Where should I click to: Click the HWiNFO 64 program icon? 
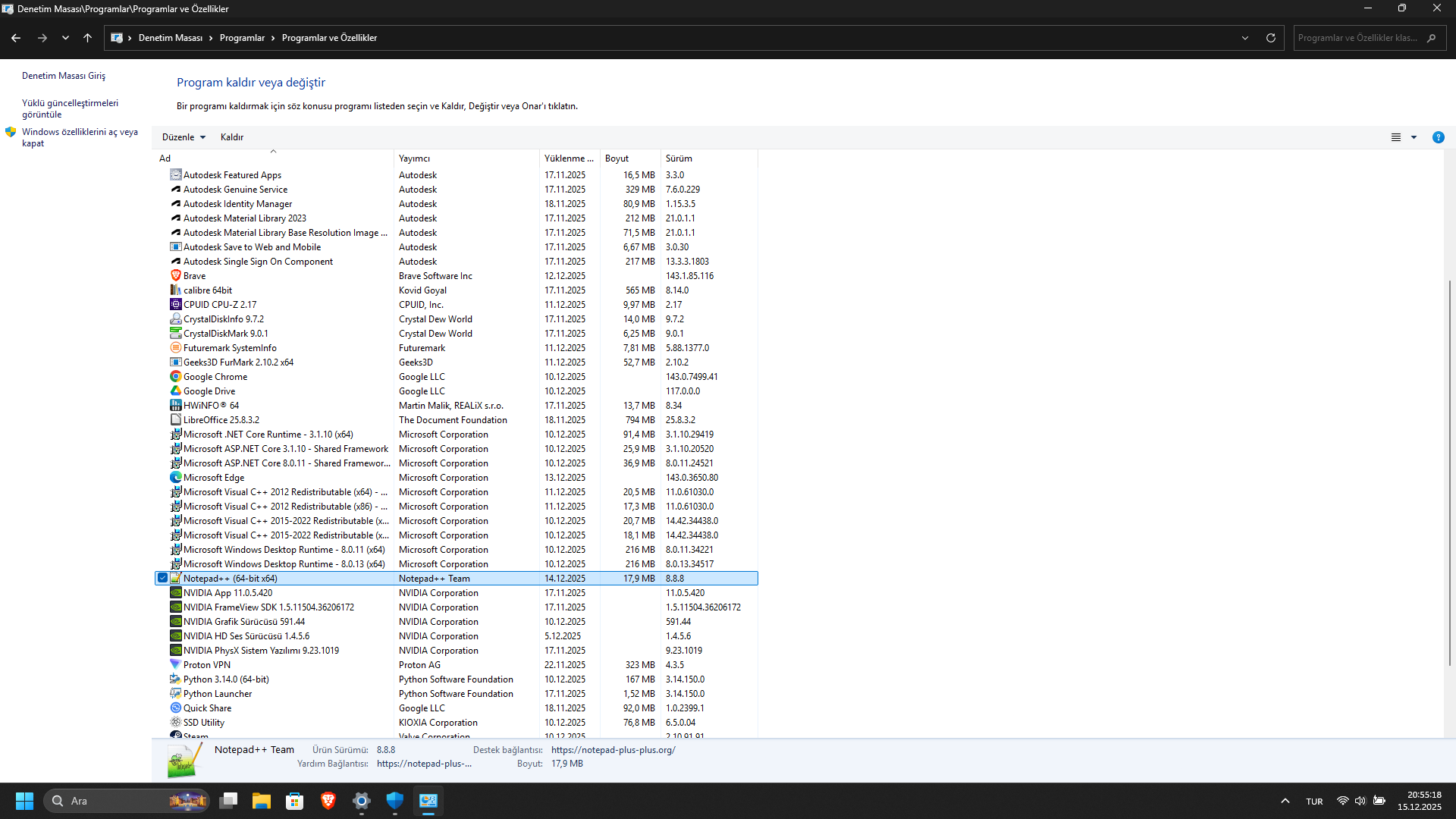tap(176, 406)
